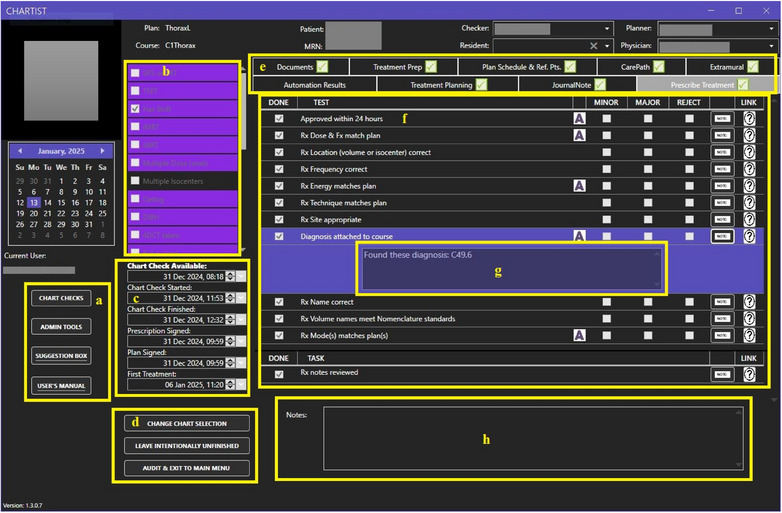Open the First Treatment date picker dropdown
This screenshot has height=513, width=782.
coord(241,385)
